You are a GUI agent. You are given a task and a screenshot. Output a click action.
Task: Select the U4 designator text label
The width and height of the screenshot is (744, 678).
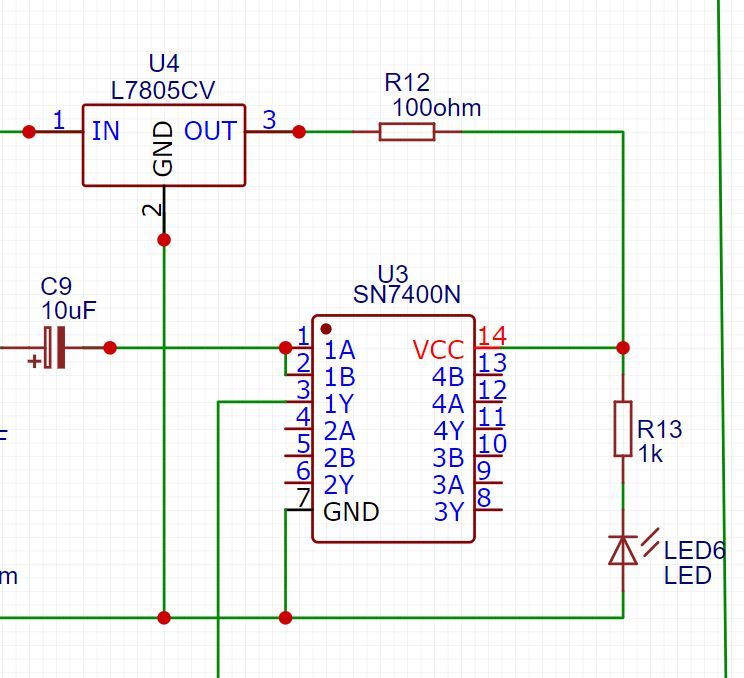click(164, 64)
